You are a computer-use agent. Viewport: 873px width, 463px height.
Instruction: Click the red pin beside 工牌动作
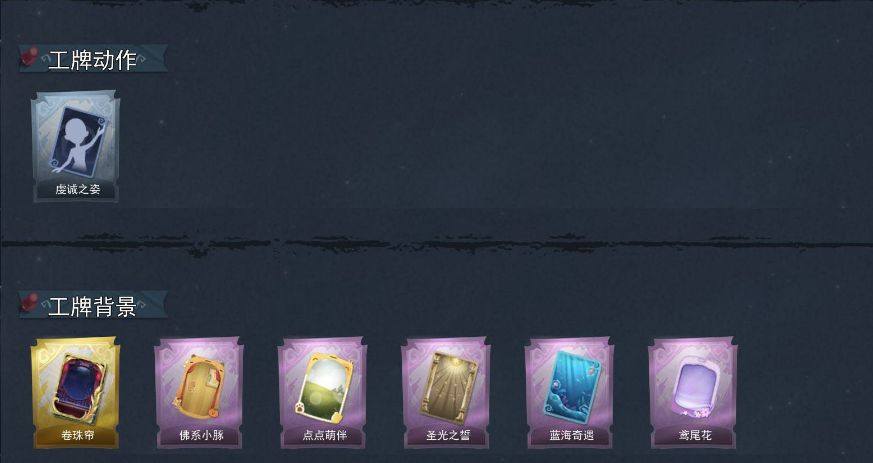pyautogui.click(x=30, y=56)
